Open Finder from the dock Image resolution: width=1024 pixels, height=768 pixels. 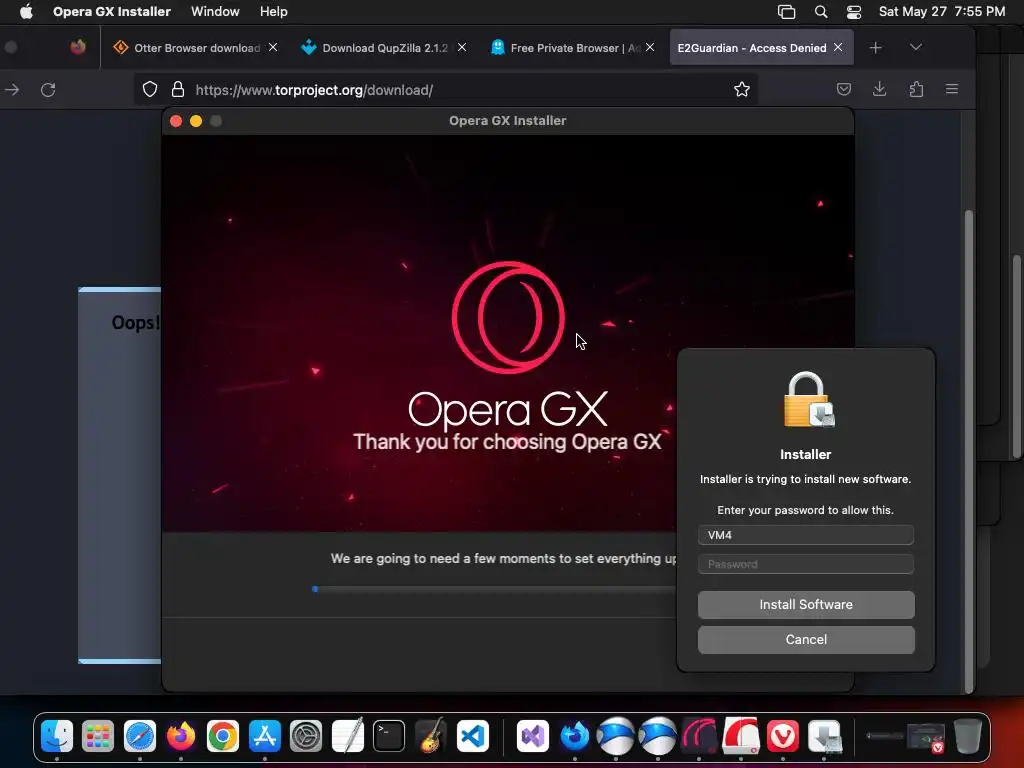coord(57,736)
